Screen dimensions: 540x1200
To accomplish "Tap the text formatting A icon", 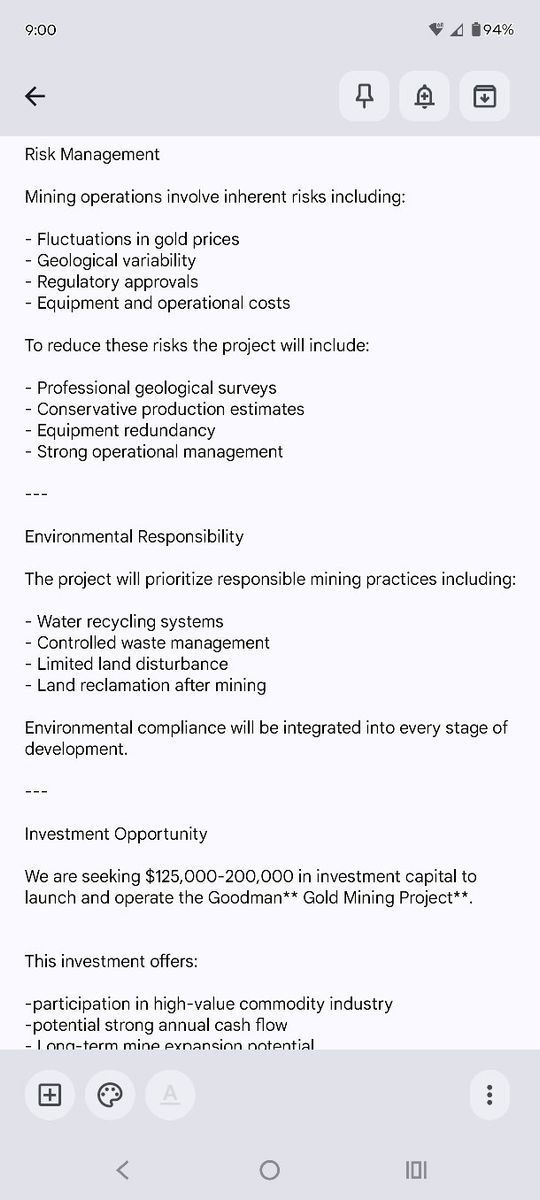I will tap(170, 1095).
